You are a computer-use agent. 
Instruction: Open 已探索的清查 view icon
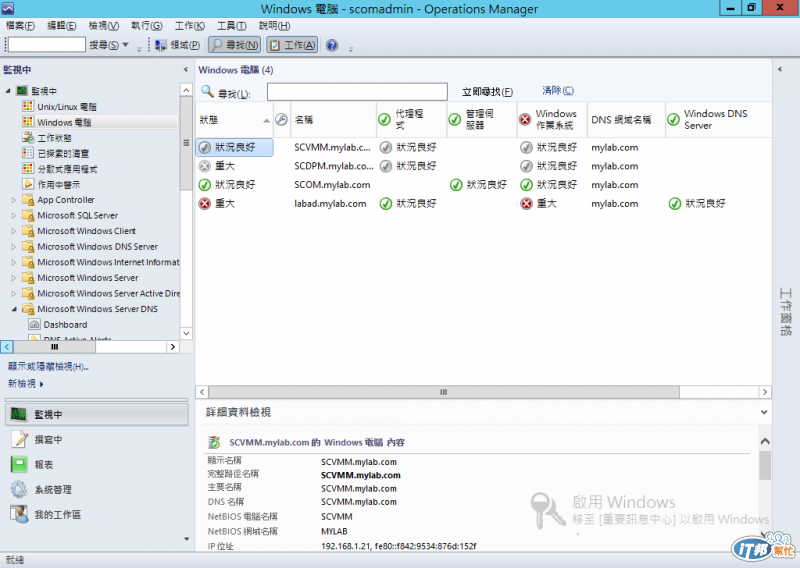28,153
